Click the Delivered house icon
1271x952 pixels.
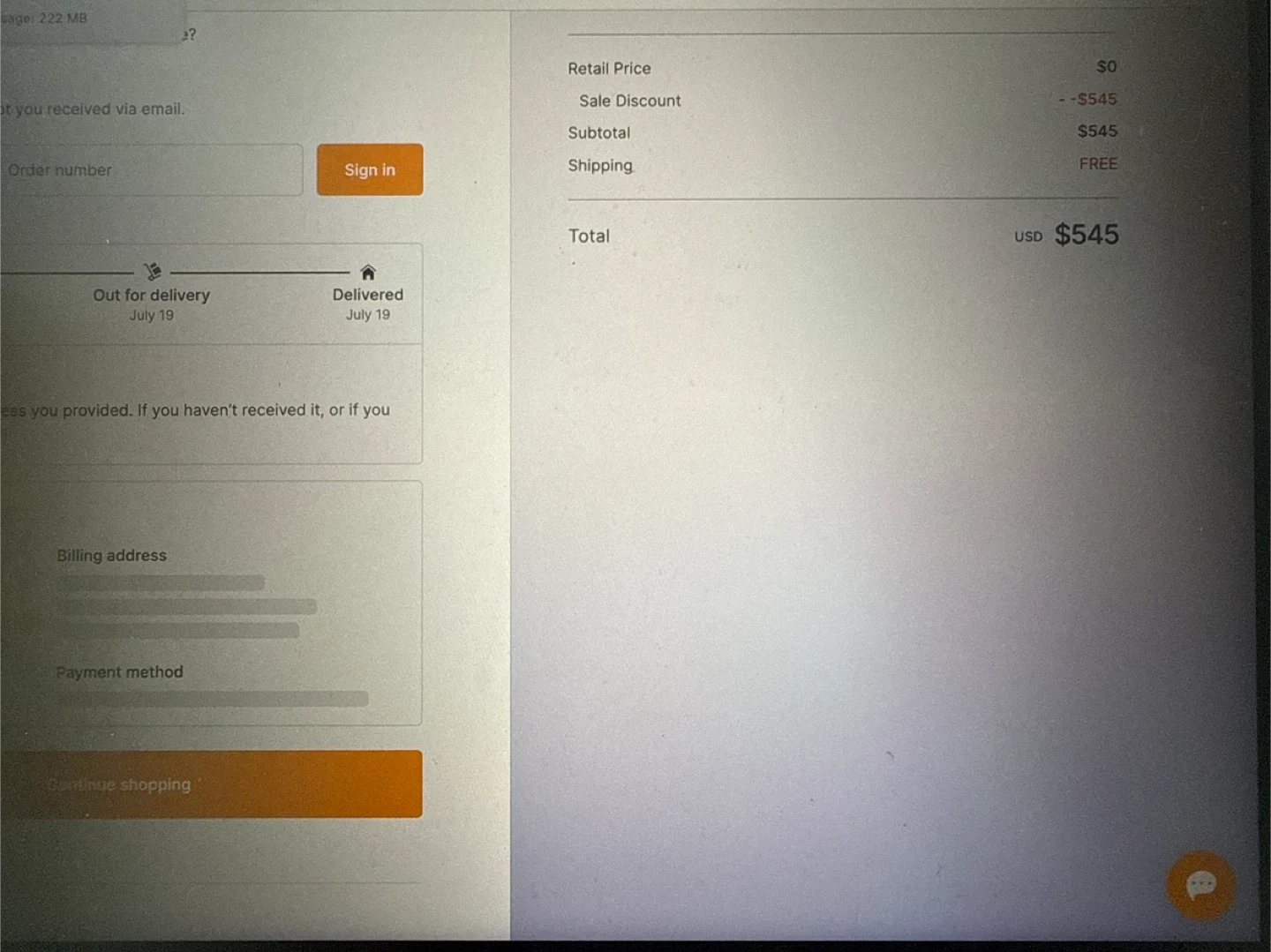[368, 272]
